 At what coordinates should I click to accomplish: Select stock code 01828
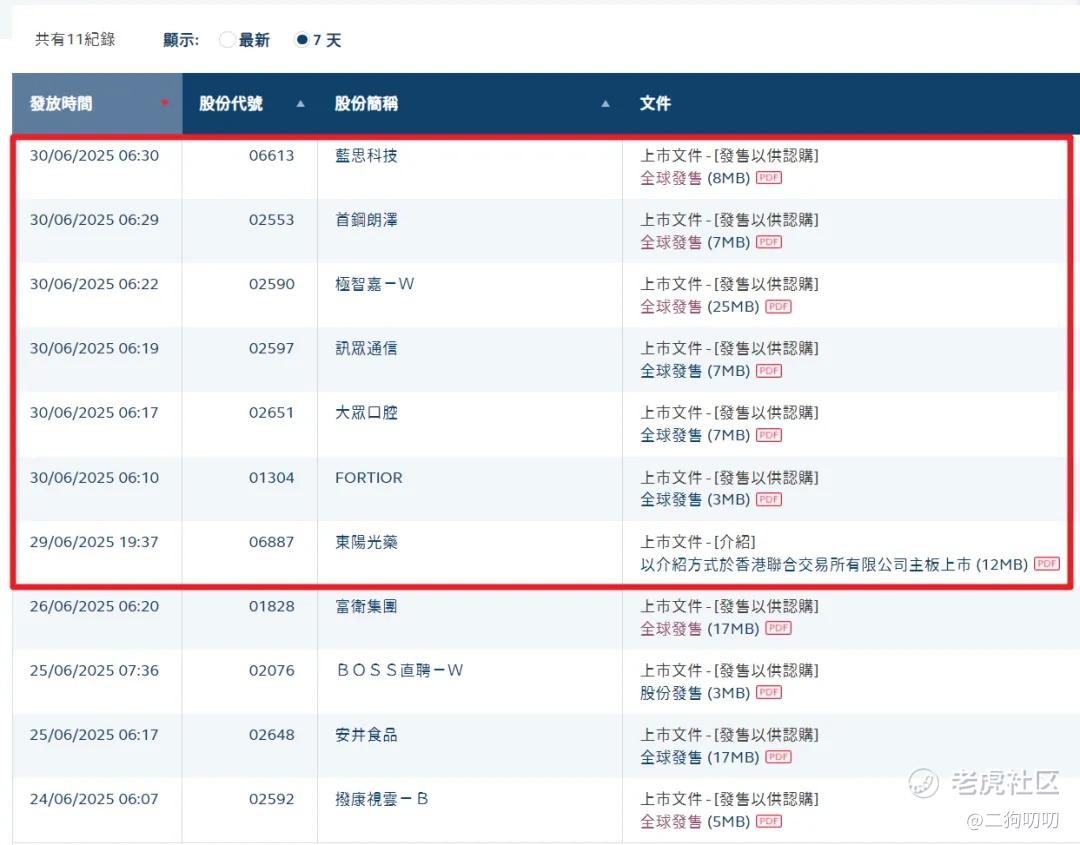[271, 606]
